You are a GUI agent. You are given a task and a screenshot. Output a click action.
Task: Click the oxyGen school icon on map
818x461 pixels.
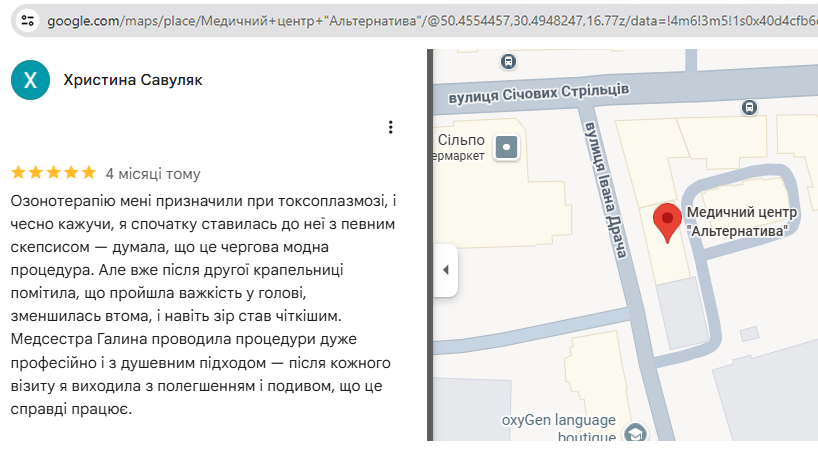click(633, 434)
